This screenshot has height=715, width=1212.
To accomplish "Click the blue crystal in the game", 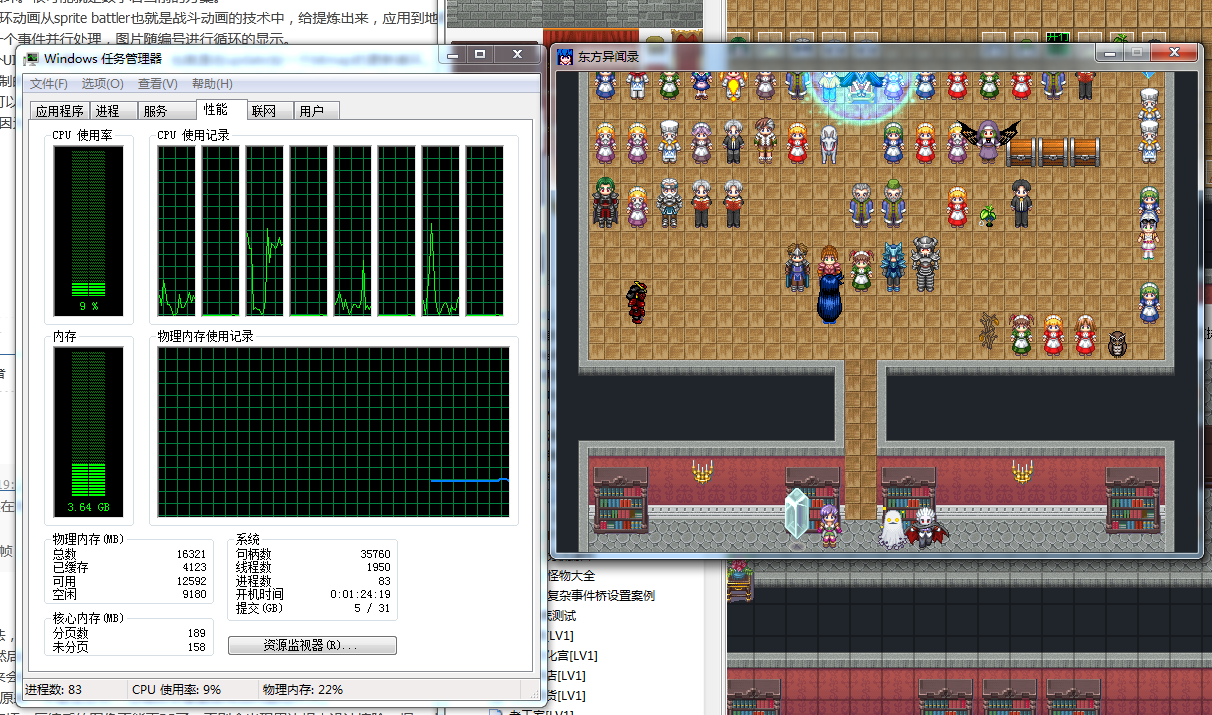I will [797, 514].
